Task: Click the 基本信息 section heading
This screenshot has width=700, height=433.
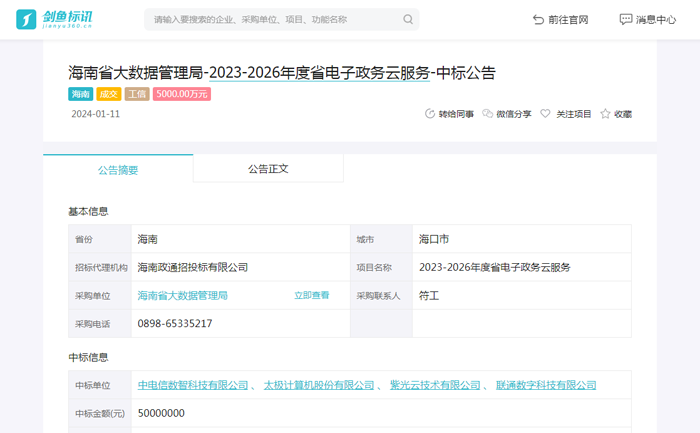Action: 88,211
